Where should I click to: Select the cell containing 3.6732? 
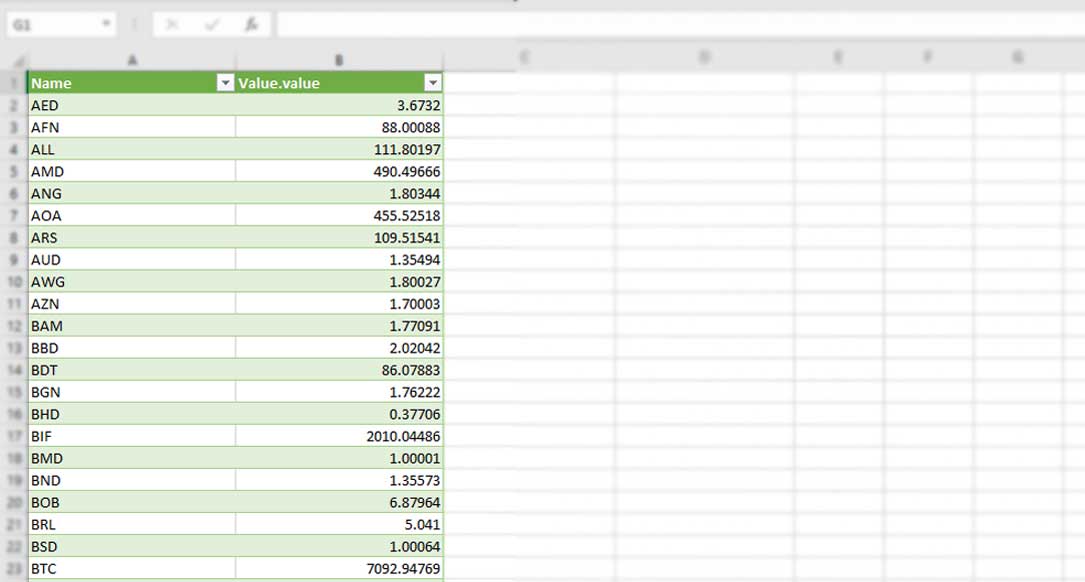pos(400,105)
